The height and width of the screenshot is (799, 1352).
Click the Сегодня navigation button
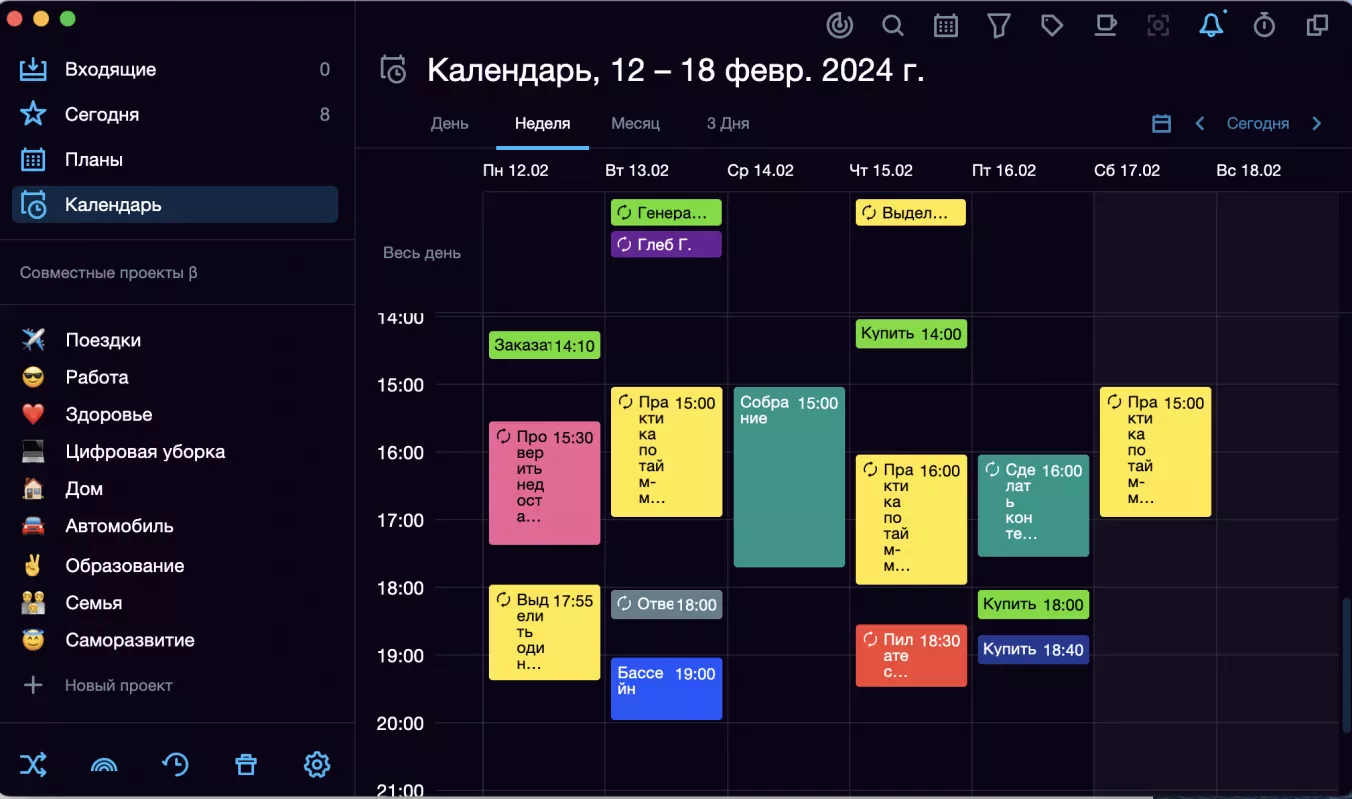pyautogui.click(x=1258, y=124)
